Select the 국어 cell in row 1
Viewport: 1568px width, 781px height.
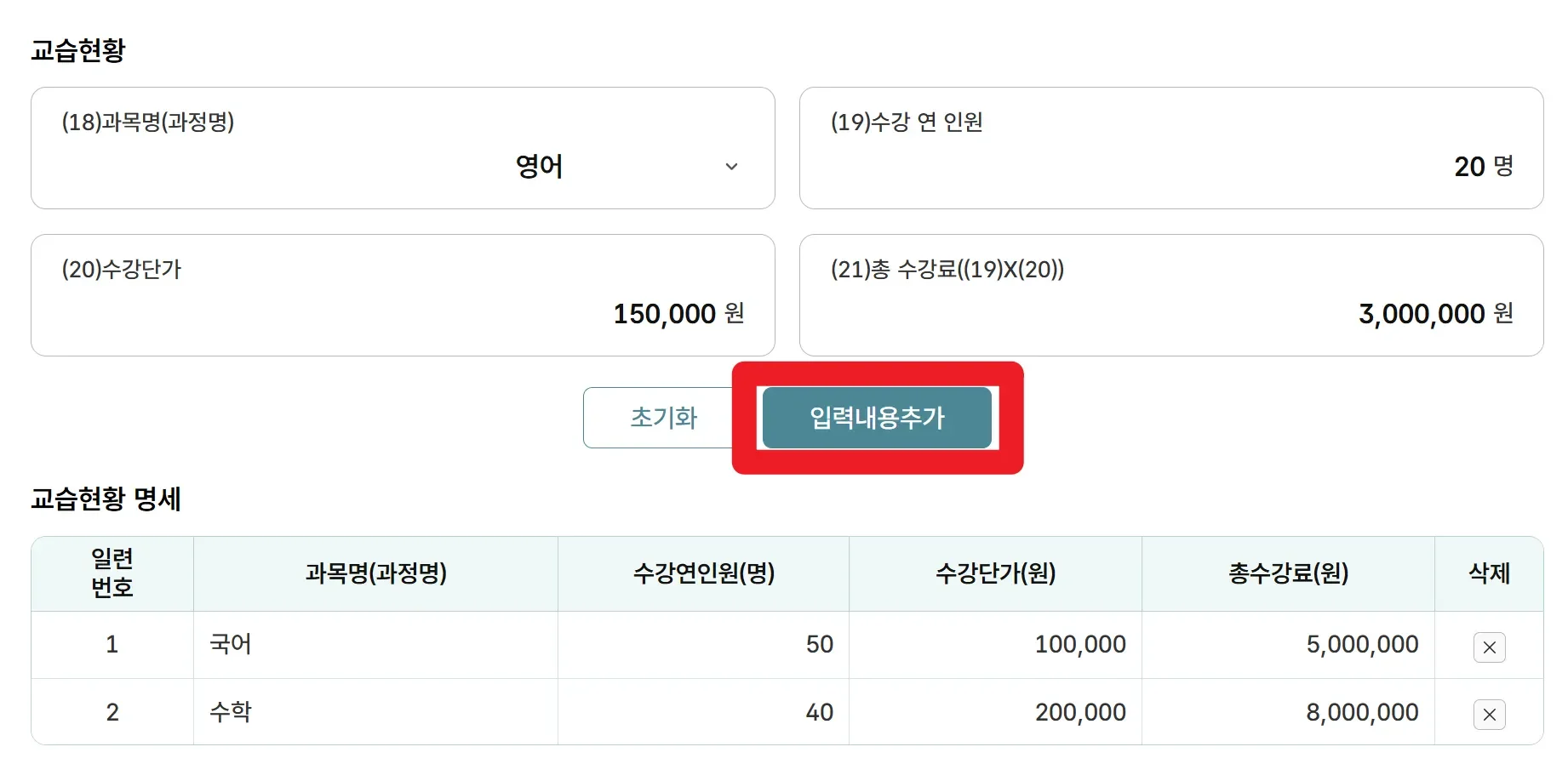[231, 644]
